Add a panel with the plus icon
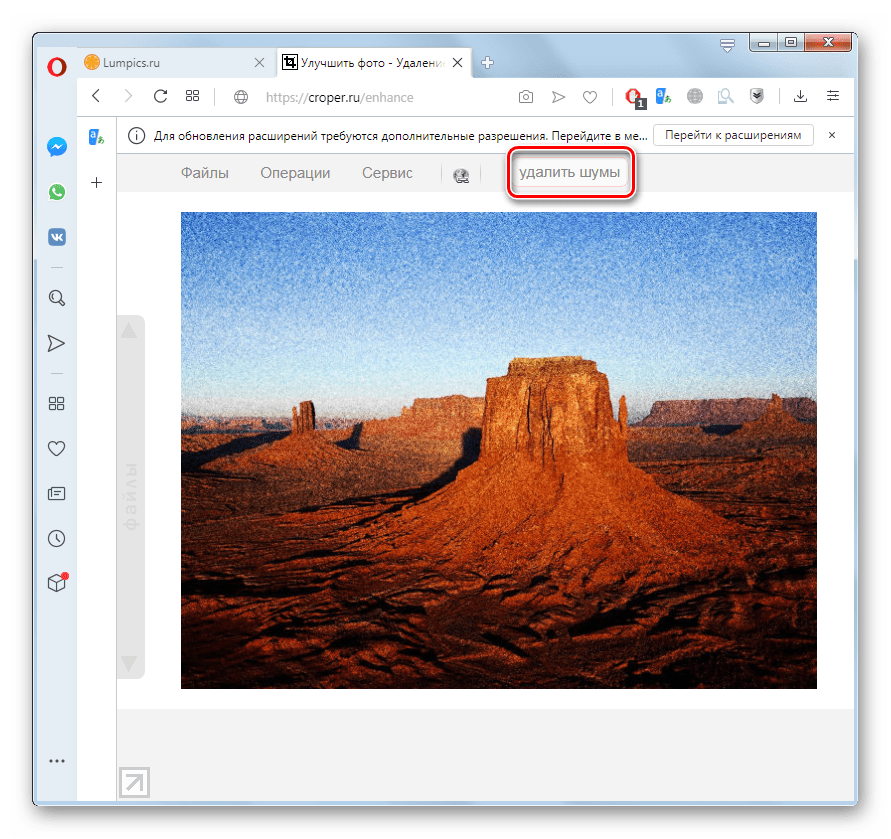 97,182
